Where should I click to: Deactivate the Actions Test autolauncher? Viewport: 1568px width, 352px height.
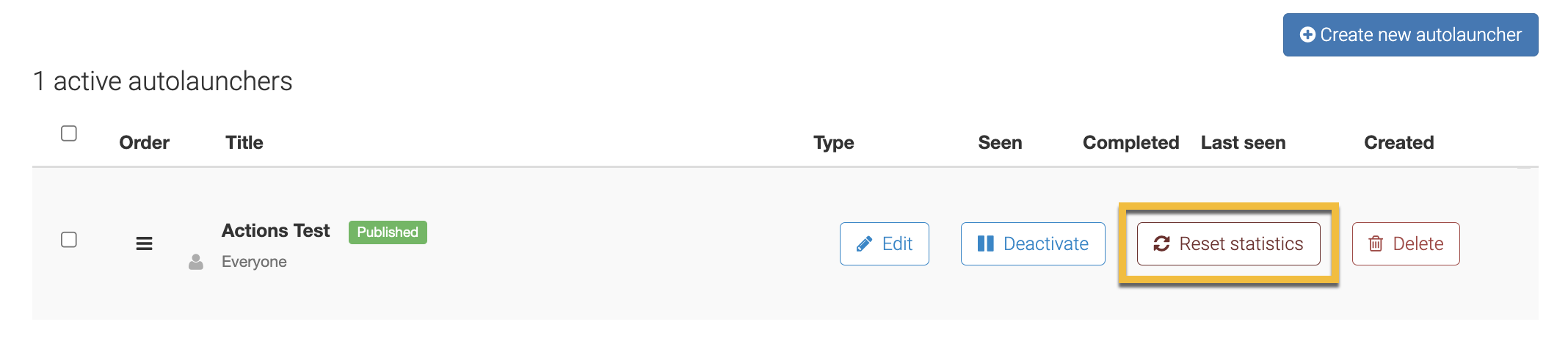tap(1032, 243)
